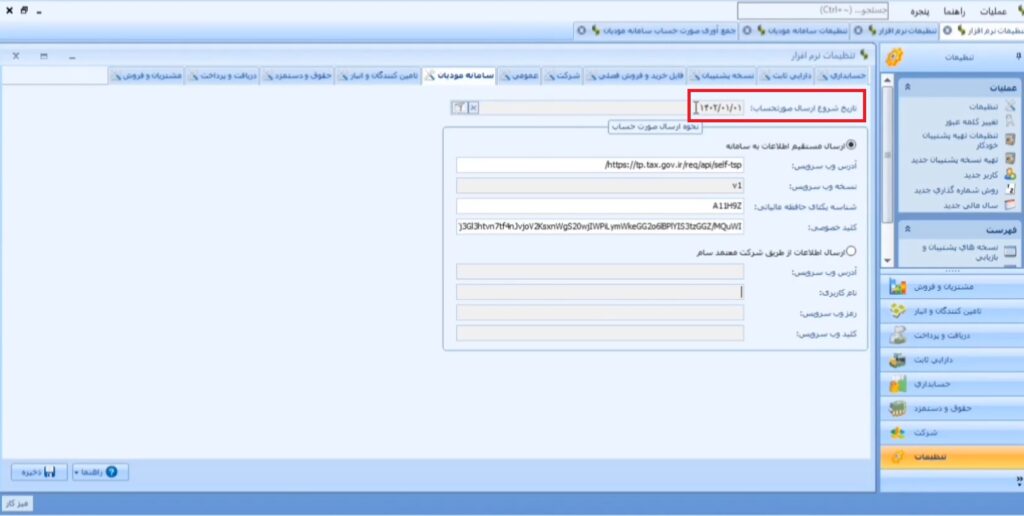
Task: Open the حقوق و دستمزد settings tab
Action: click(297, 76)
